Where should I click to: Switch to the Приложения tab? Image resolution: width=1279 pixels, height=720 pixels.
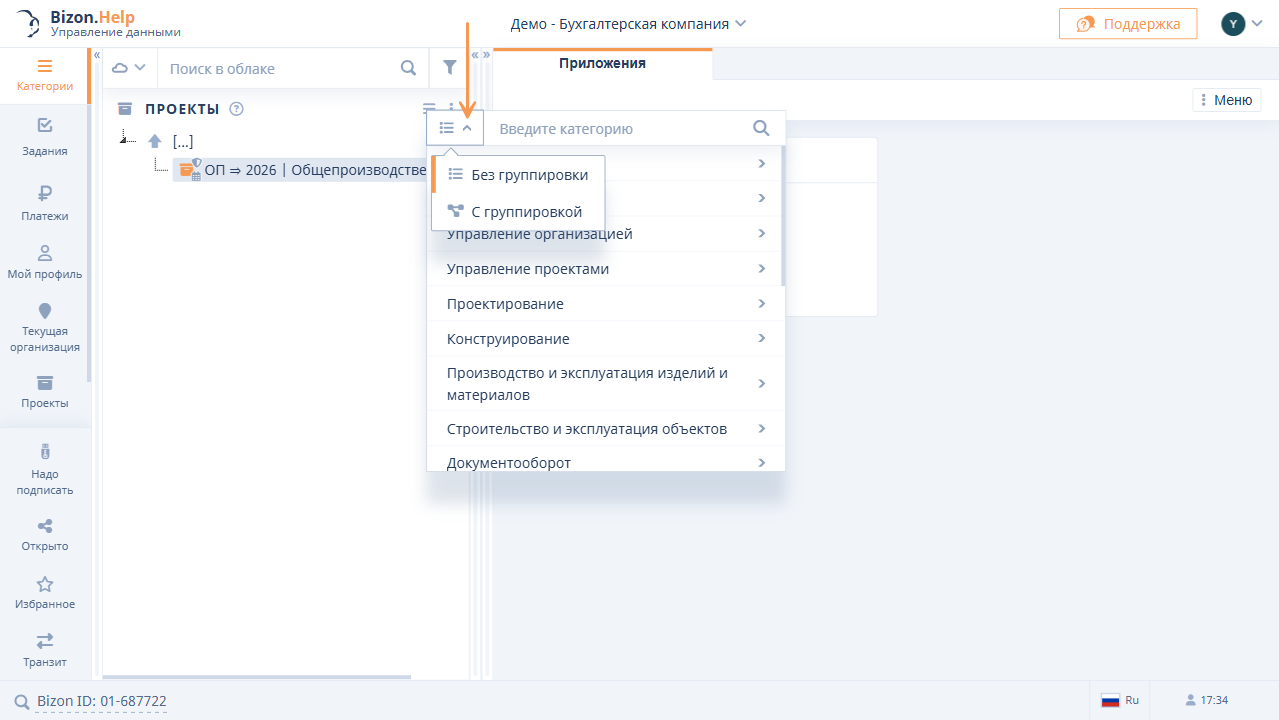tap(602, 63)
